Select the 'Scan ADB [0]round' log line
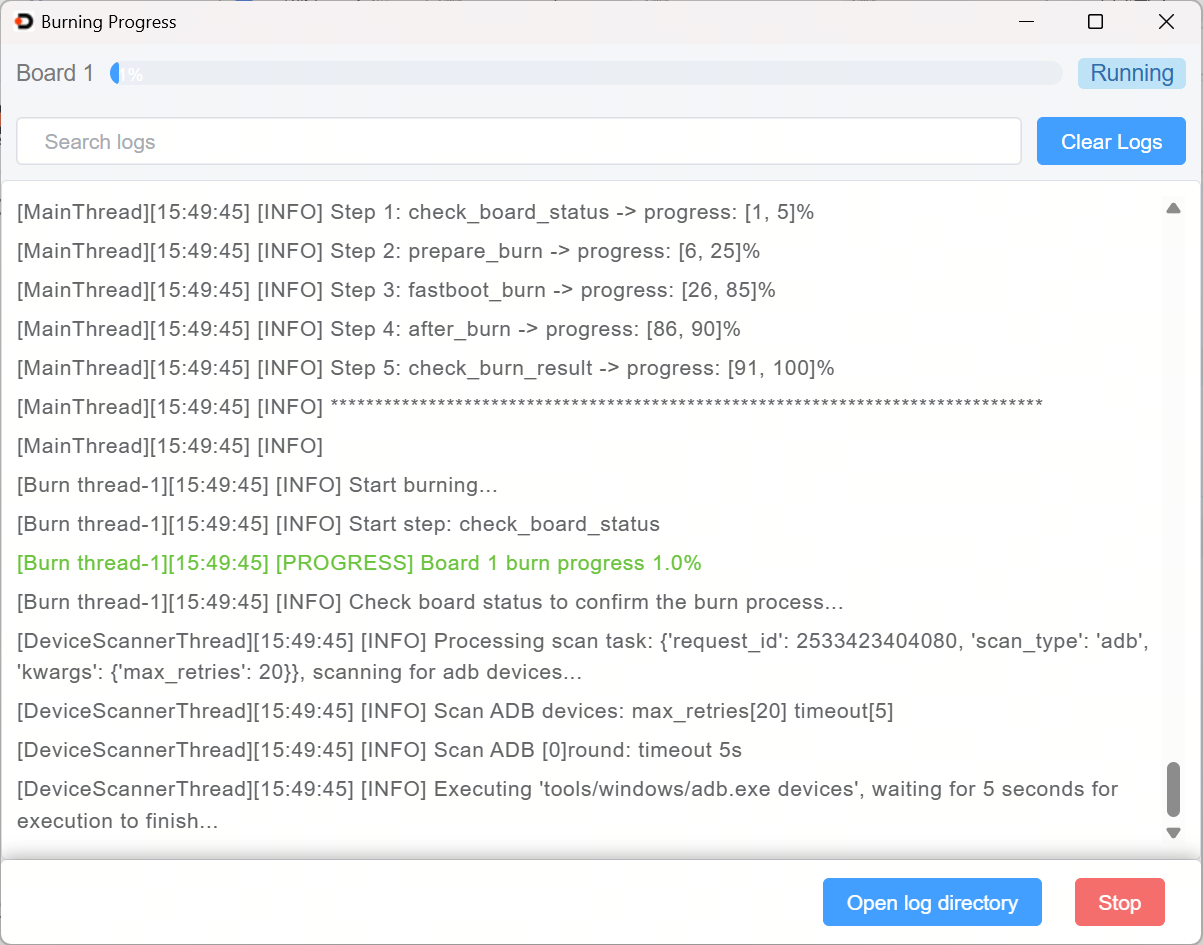Image resolution: width=1203 pixels, height=945 pixels. tap(379, 750)
